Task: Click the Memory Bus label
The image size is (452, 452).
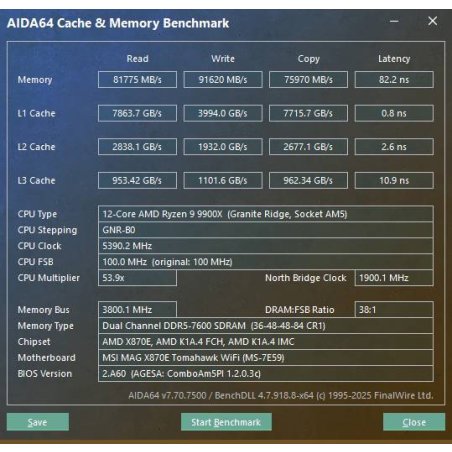Action: click(x=43, y=310)
